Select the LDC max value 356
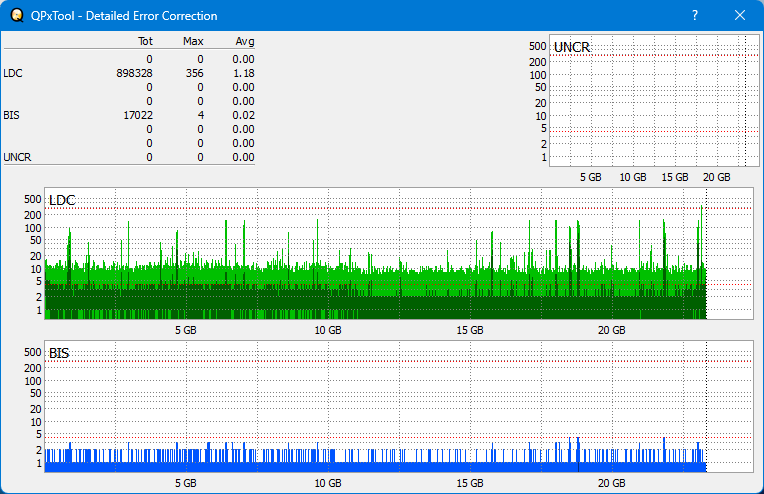The height and width of the screenshot is (494, 764). (194, 73)
